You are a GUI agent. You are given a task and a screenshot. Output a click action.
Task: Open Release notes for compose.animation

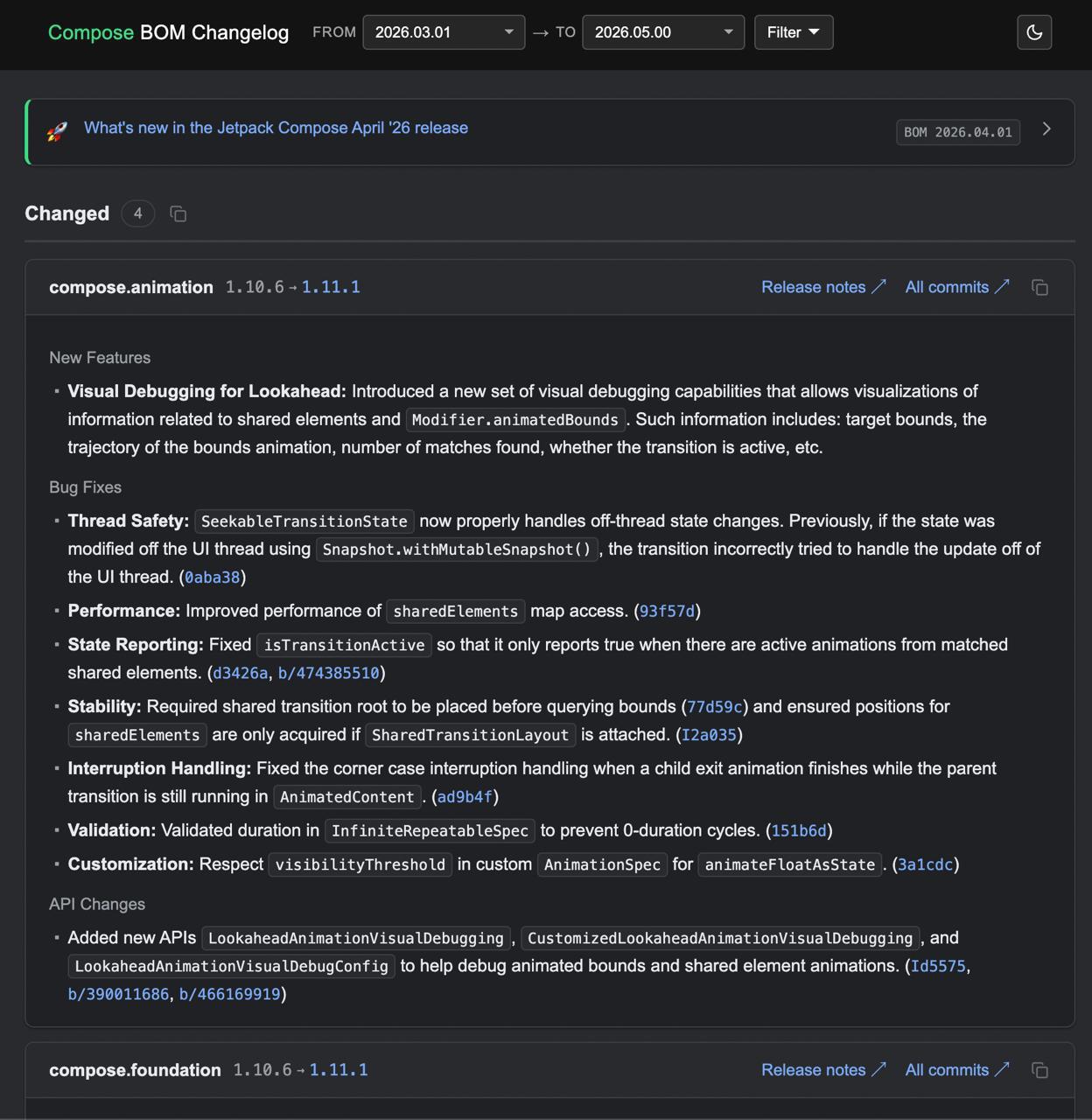[823, 287]
